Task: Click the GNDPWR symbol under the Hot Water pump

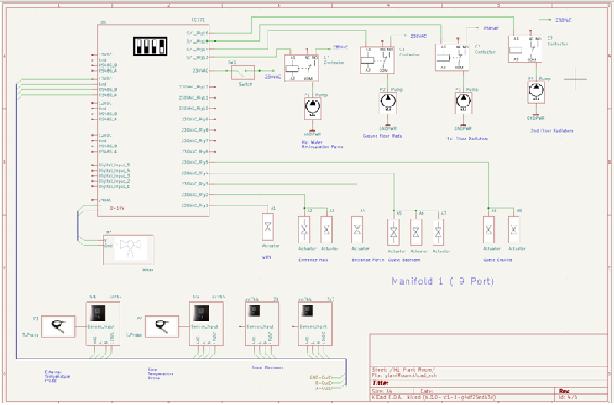Action: pos(312,133)
